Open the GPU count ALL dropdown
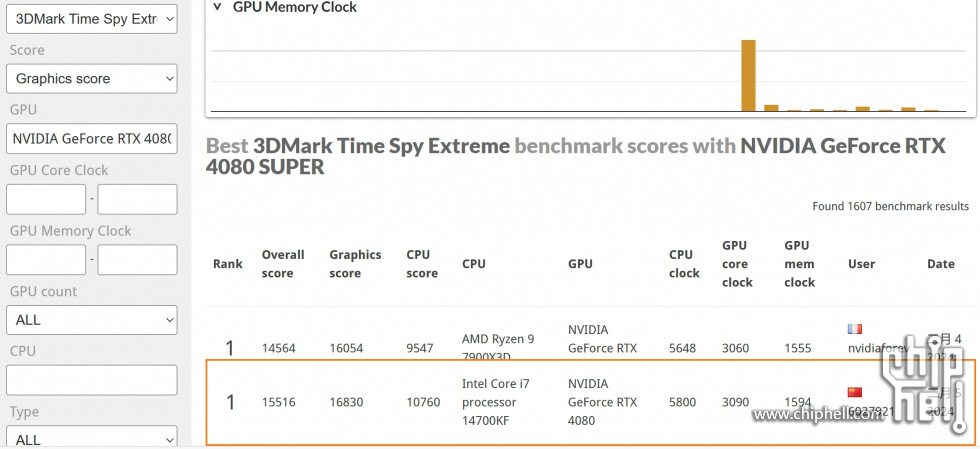The height and width of the screenshot is (449, 980). pos(92,320)
